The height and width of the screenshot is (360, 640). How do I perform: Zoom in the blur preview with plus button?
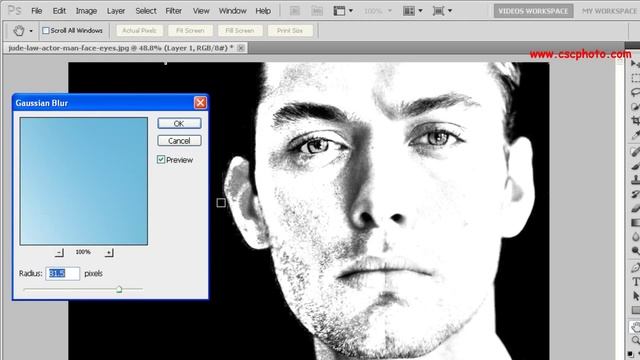pyautogui.click(x=109, y=253)
